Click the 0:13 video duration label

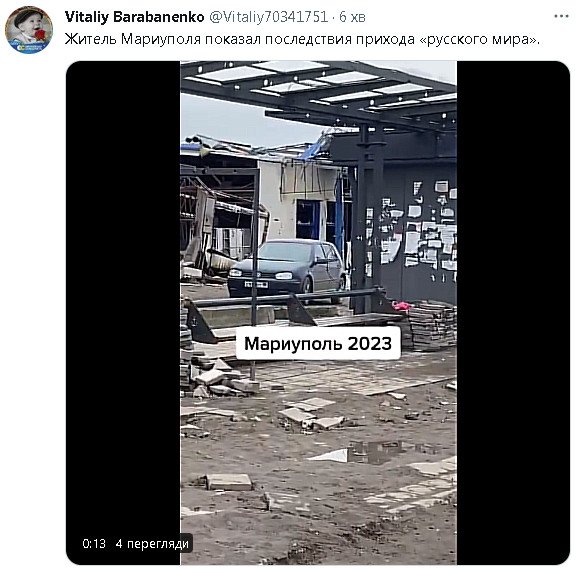tap(94, 544)
